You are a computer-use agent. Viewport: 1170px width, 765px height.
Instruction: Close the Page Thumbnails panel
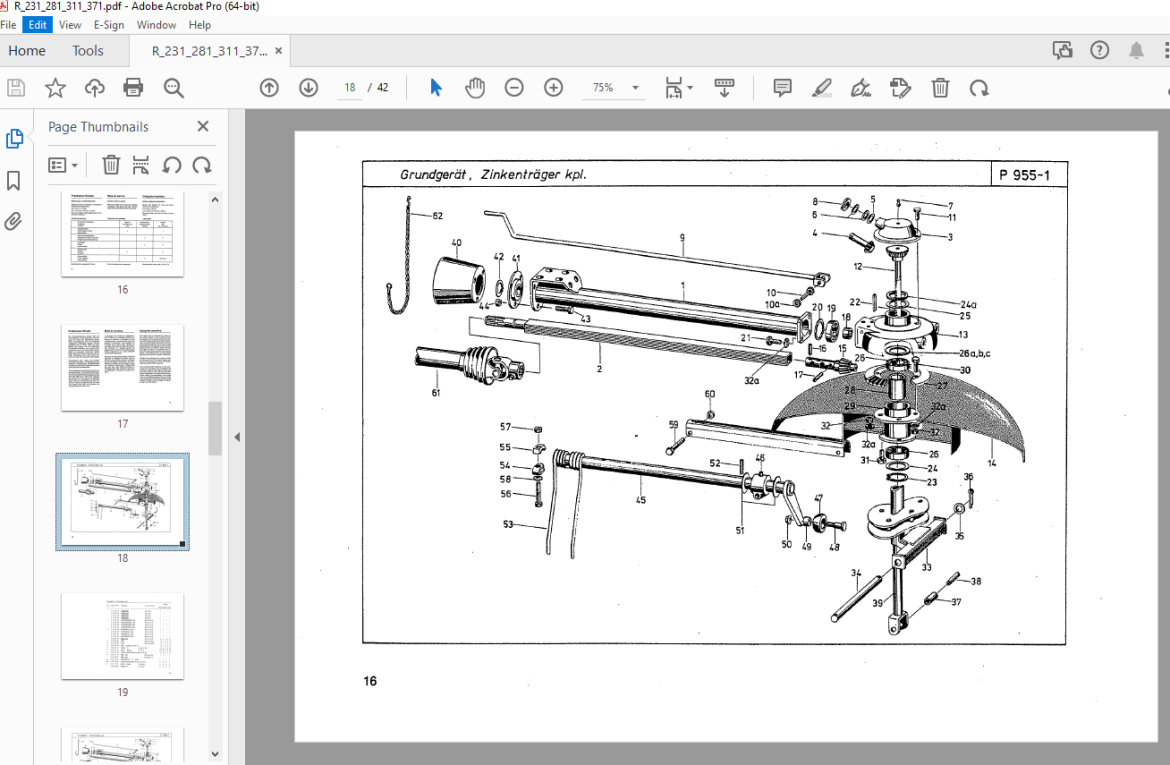coord(203,126)
